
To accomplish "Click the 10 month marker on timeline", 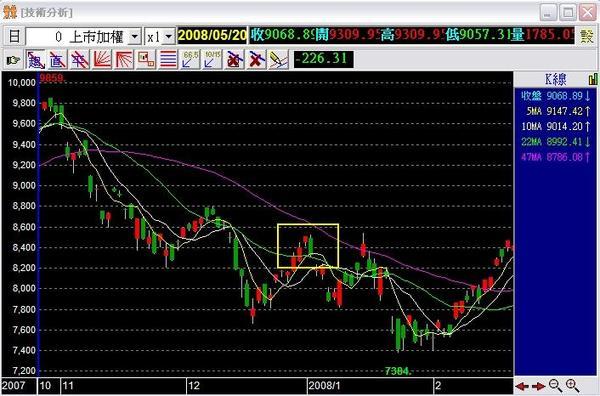I will (x=45, y=385).
